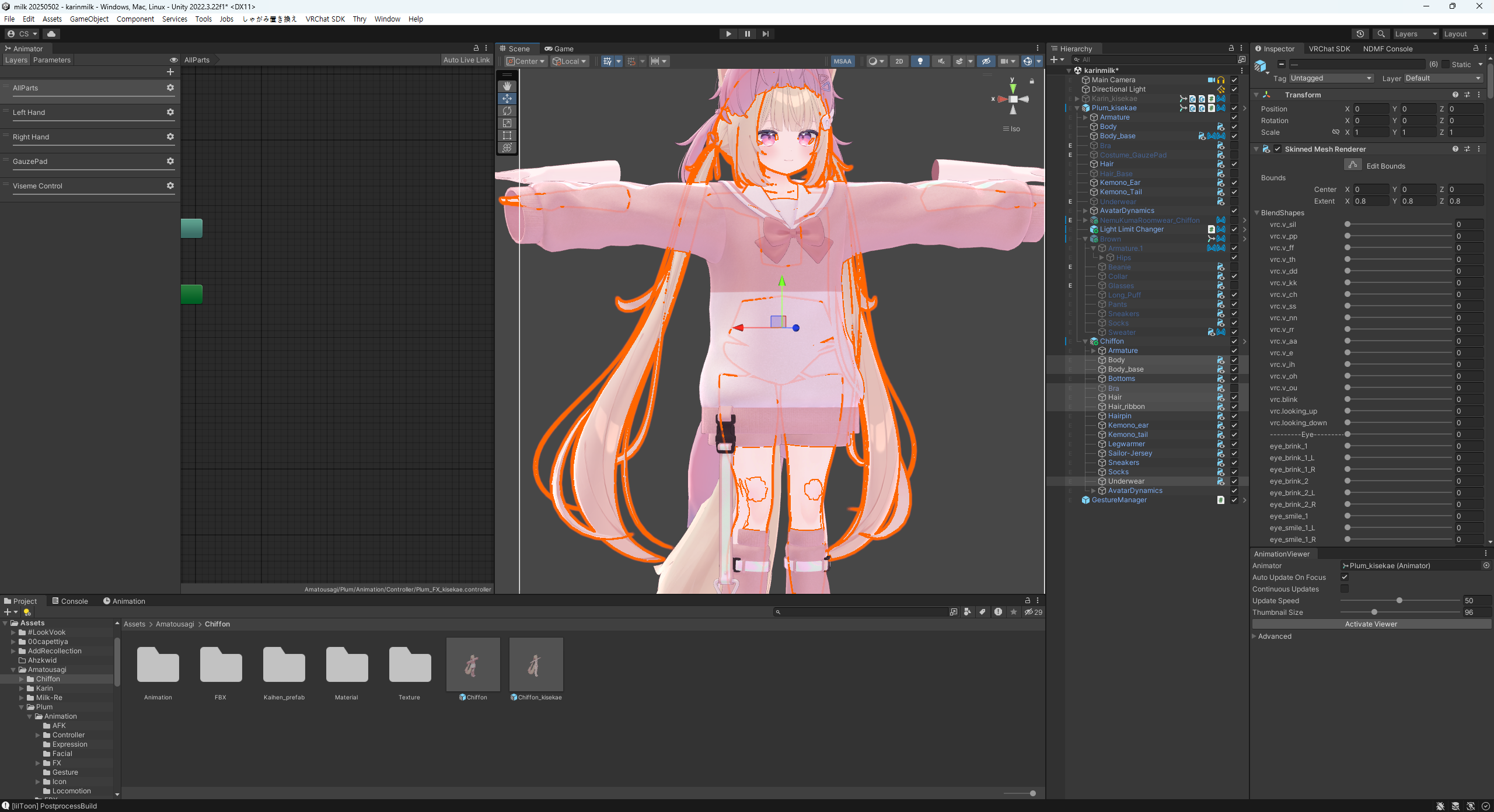Viewport: 1494px width, 812px height.
Task: Open AllParts layer settings gear
Action: point(170,87)
